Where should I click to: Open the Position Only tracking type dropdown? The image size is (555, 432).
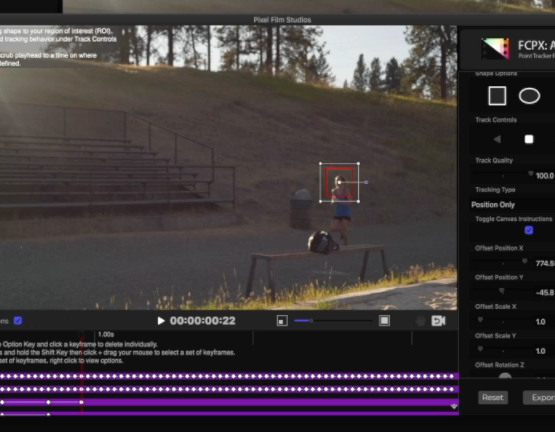click(493, 205)
